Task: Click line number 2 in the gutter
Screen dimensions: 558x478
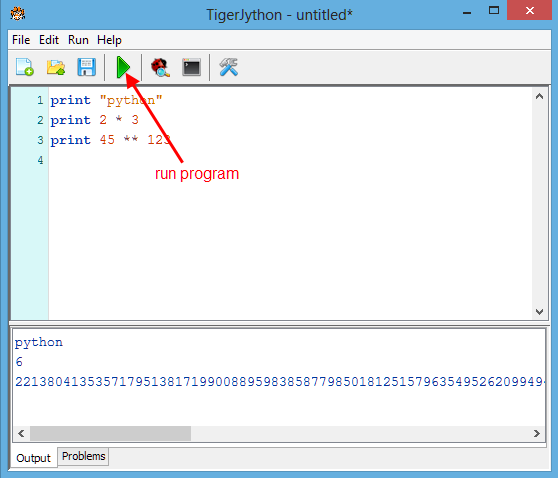Action: tap(40, 120)
